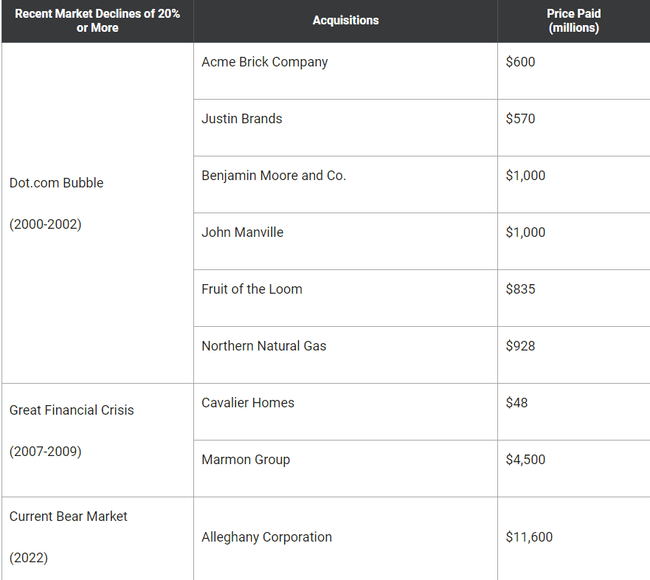Viewport: 650px width, 580px height.
Task: Click the $48 price value
Action: tap(517, 403)
